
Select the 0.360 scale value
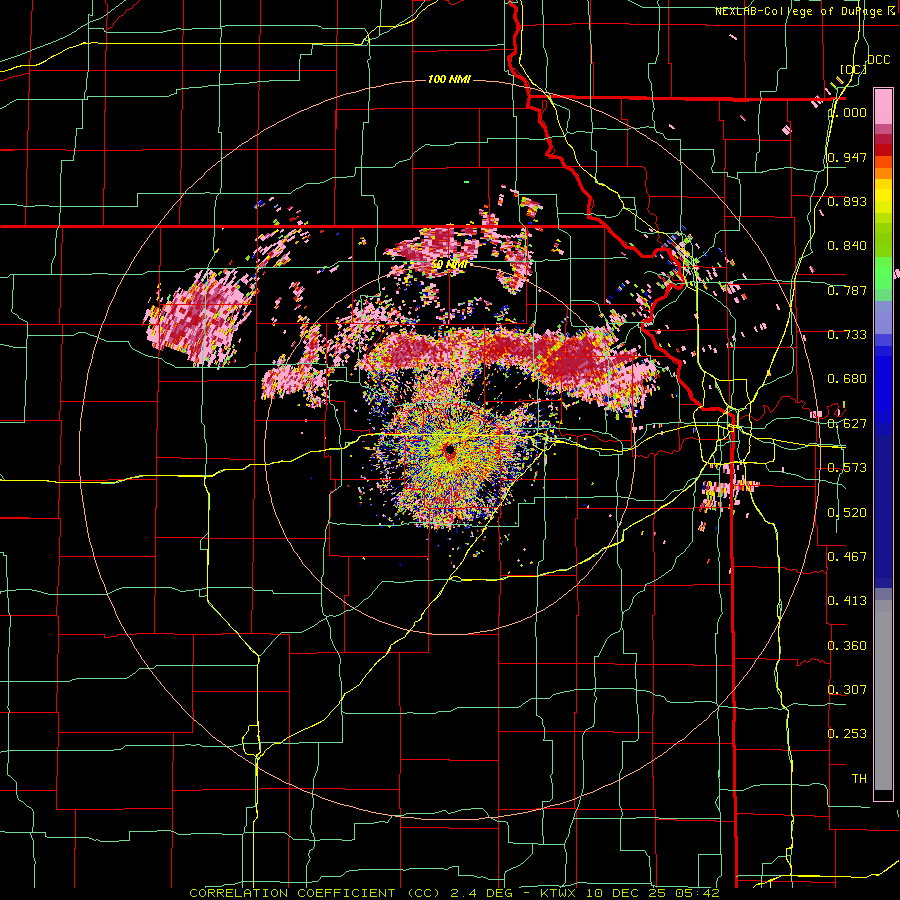click(847, 646)
